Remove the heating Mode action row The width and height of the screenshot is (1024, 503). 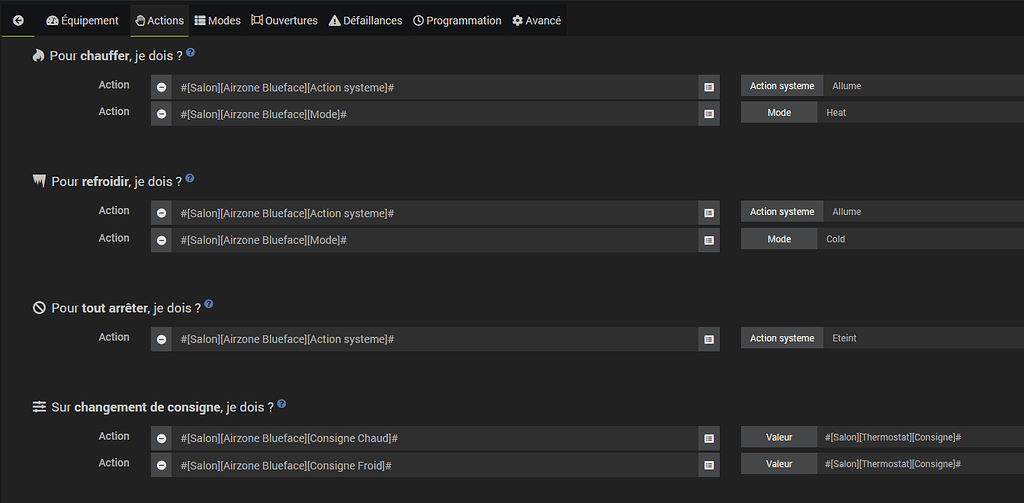coord(162,114)
